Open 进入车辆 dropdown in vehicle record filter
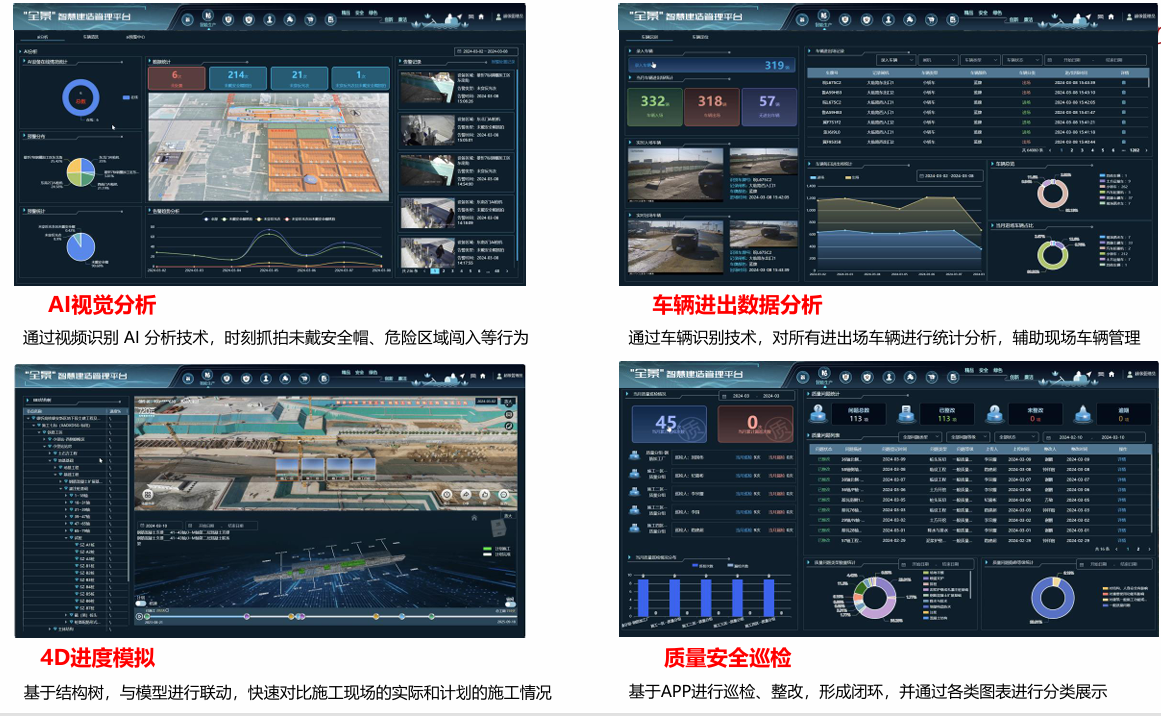The height and width of the screenshot is (716, 1161). (x=898, y=60)
